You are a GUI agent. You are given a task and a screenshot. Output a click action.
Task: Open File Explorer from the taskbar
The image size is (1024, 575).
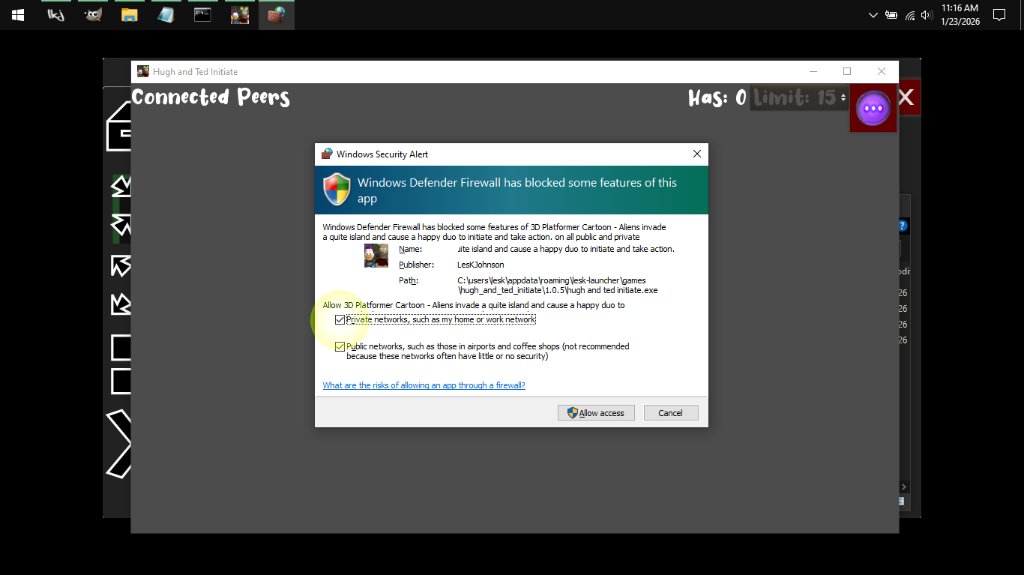[x=129, y=15]
